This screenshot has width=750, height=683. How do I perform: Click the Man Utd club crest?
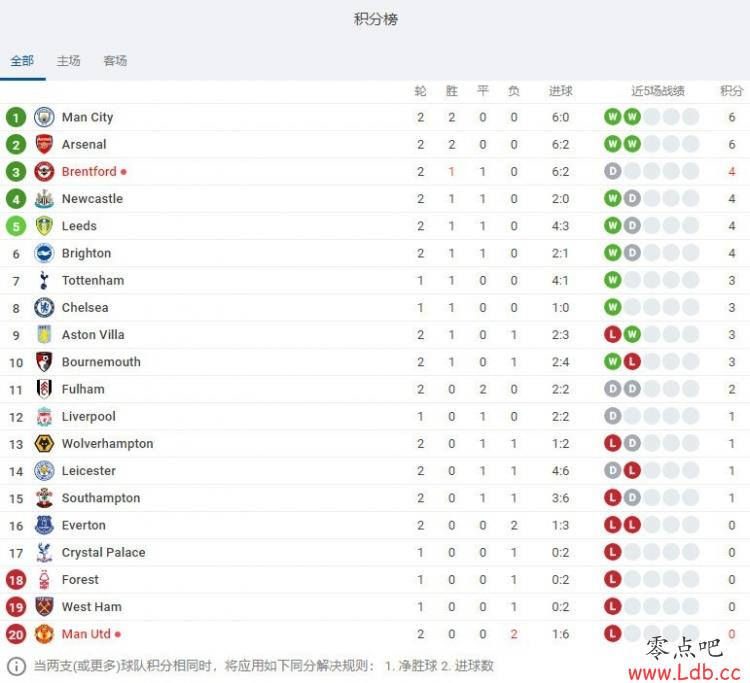(x=44, y=634)
